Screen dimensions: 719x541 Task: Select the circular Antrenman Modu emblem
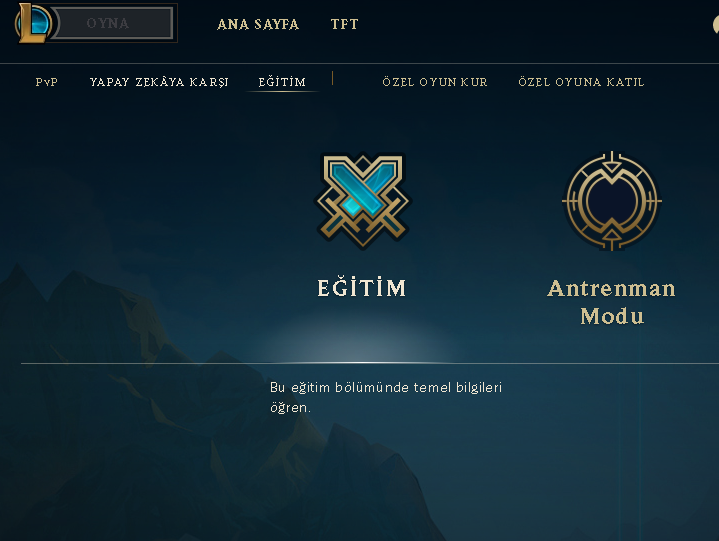tap(612, 201)
